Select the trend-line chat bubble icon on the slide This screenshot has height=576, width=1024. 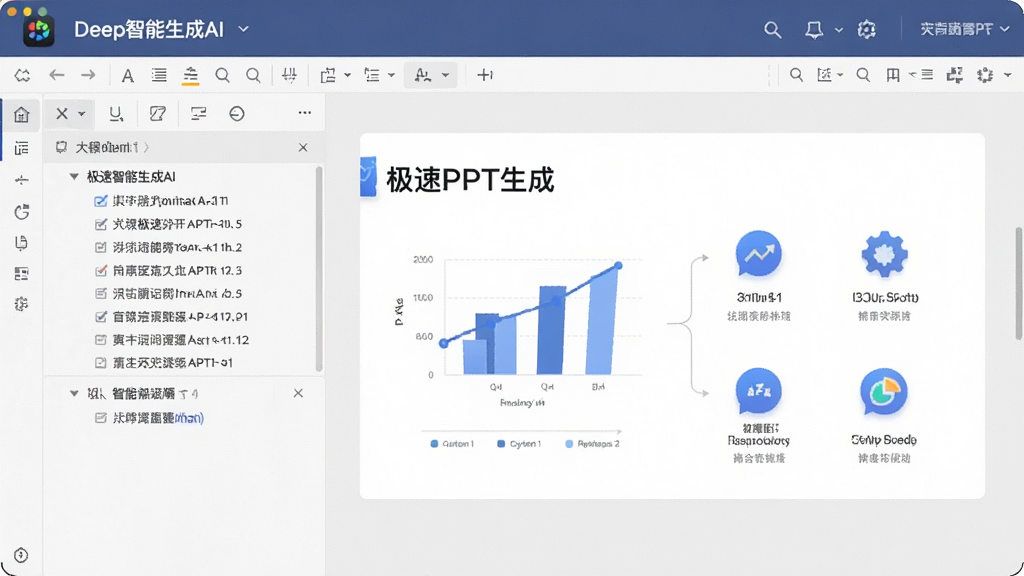(758, 253)
